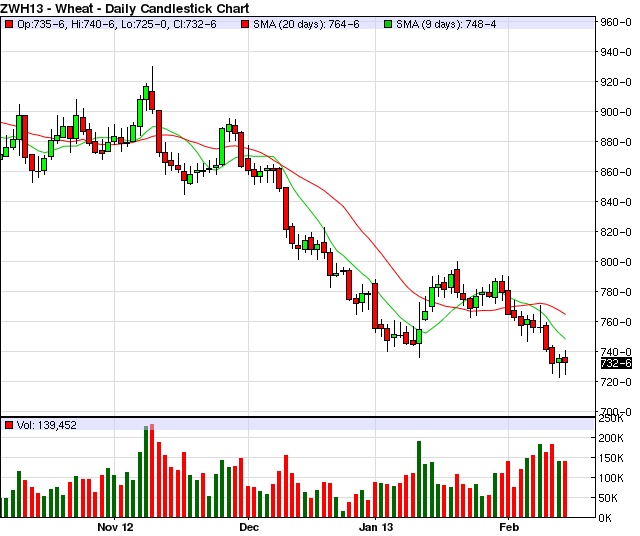Click the highlighted 732-6 last price marker
The image size is (640, 536).
click(x=616, y=363)
